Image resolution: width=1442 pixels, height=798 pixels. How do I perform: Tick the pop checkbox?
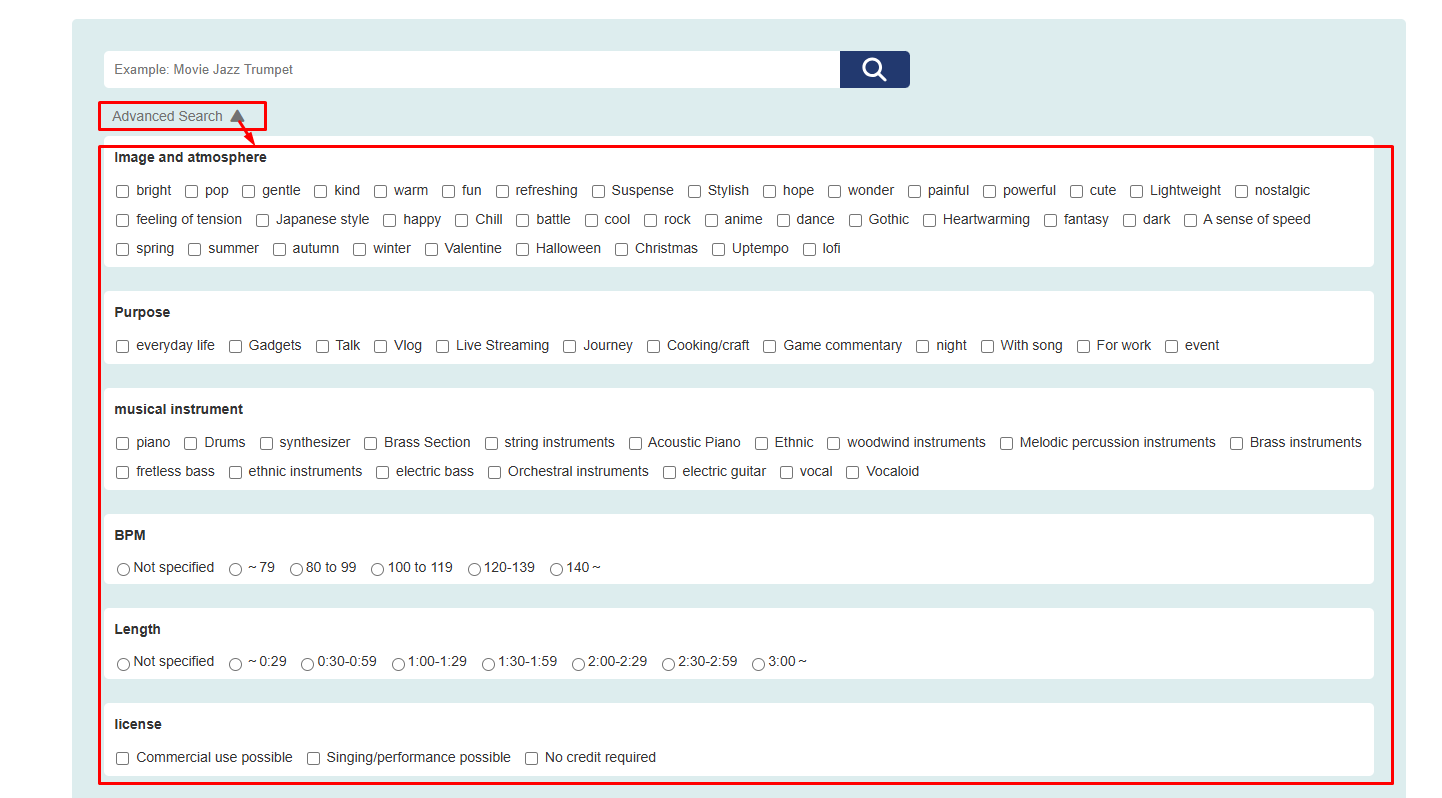(192, 191)
